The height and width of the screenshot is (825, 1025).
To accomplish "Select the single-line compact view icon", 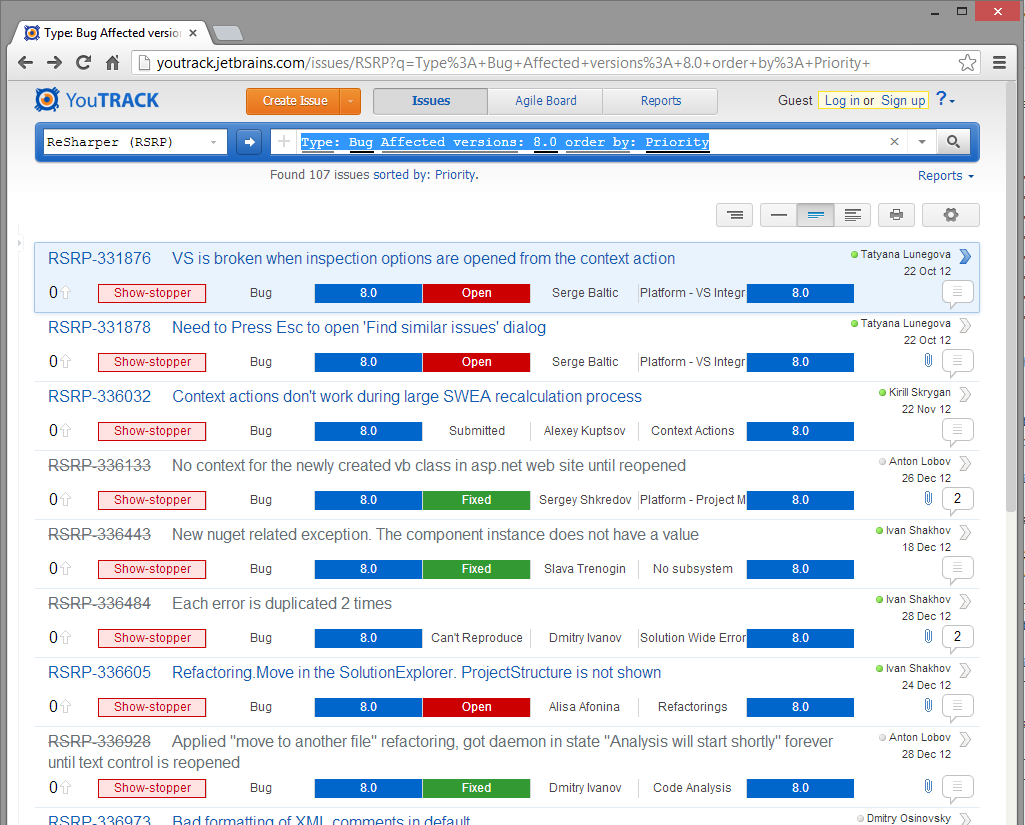I will click(x=779, y=214).
